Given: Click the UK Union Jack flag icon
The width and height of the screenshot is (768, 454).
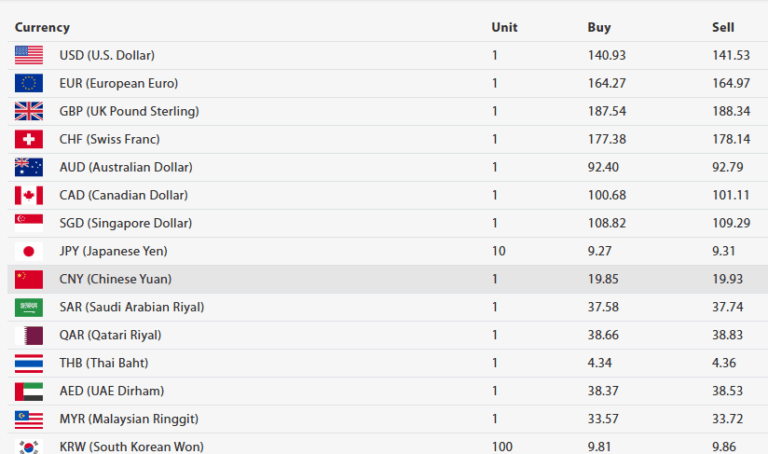Looking at the screenshot, I should point(29,111).
